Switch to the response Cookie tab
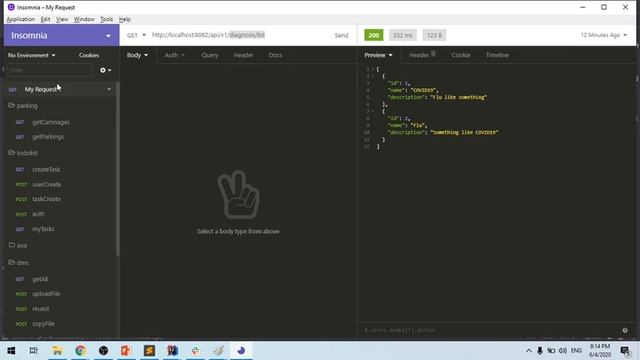 461,55
